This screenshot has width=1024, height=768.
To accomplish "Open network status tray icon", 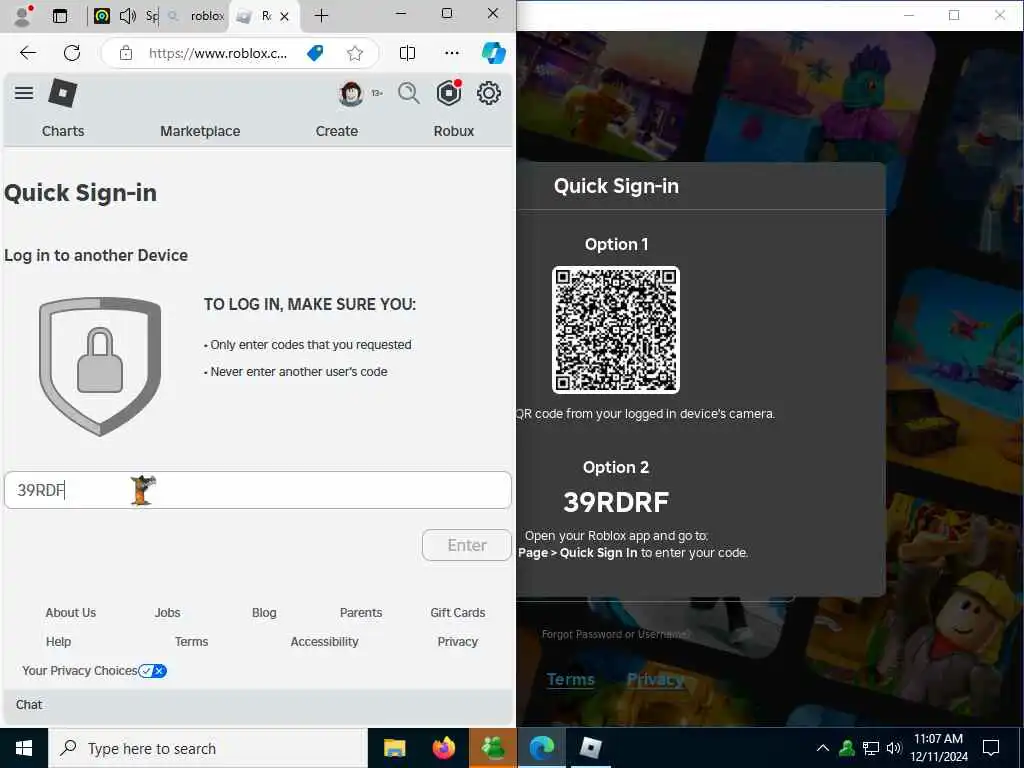I will pos(871,748).
